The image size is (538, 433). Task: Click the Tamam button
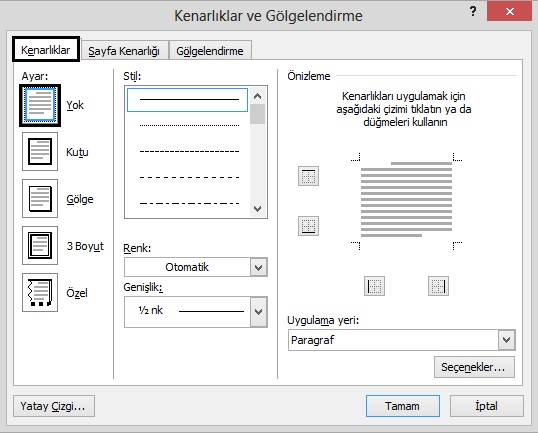[402, 406]
